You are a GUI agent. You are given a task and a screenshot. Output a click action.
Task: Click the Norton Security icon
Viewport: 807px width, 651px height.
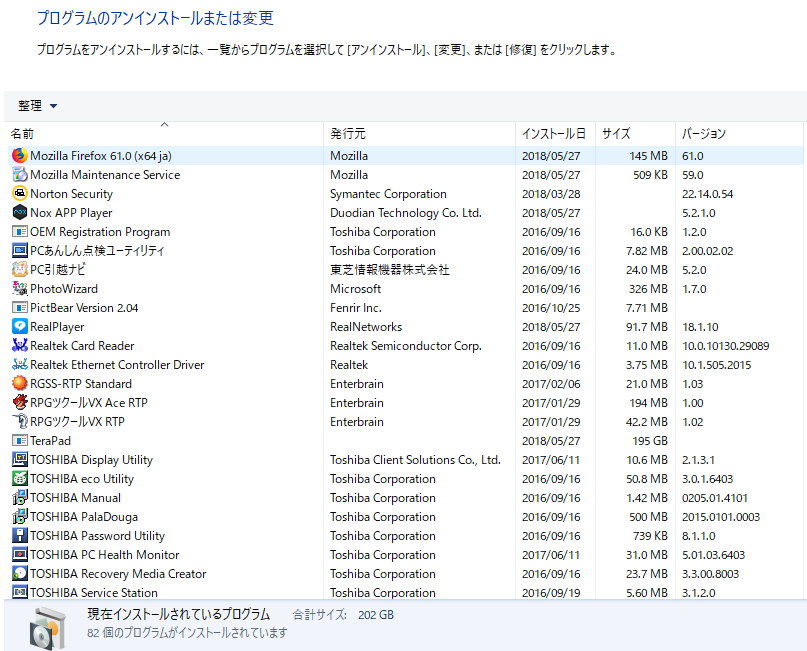coord(19,194)
